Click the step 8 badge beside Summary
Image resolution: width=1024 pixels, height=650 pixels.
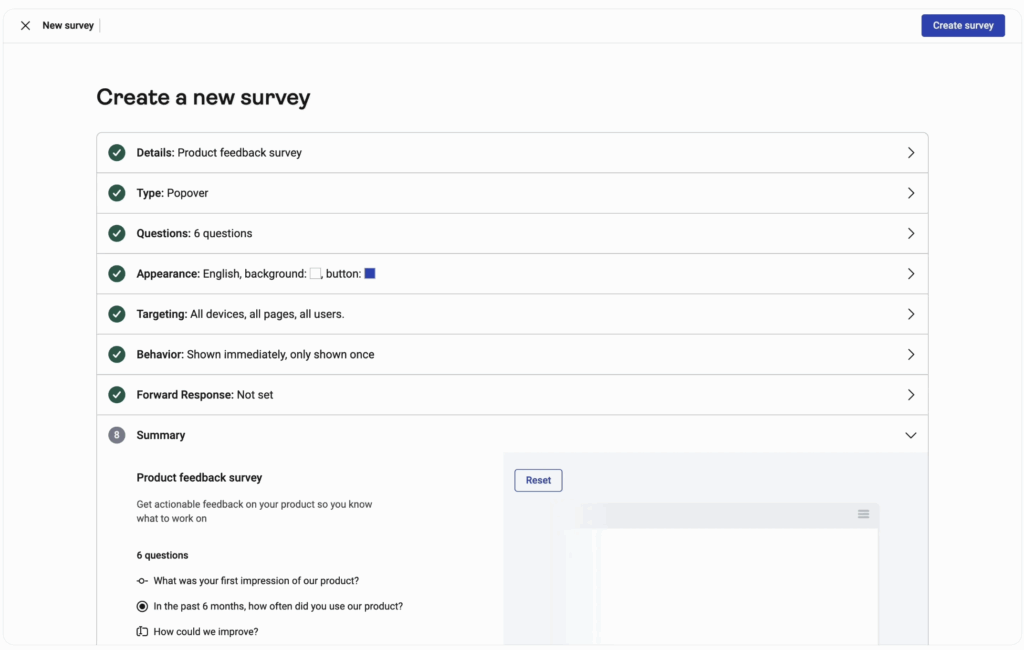pyautogui.click(x=116, y=435)
